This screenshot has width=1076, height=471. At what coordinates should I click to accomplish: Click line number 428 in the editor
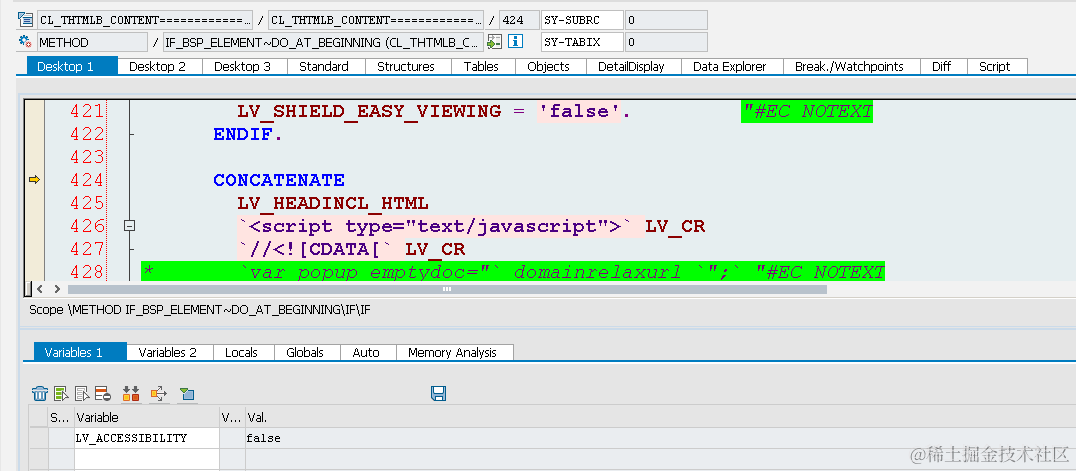click(87, 272)
